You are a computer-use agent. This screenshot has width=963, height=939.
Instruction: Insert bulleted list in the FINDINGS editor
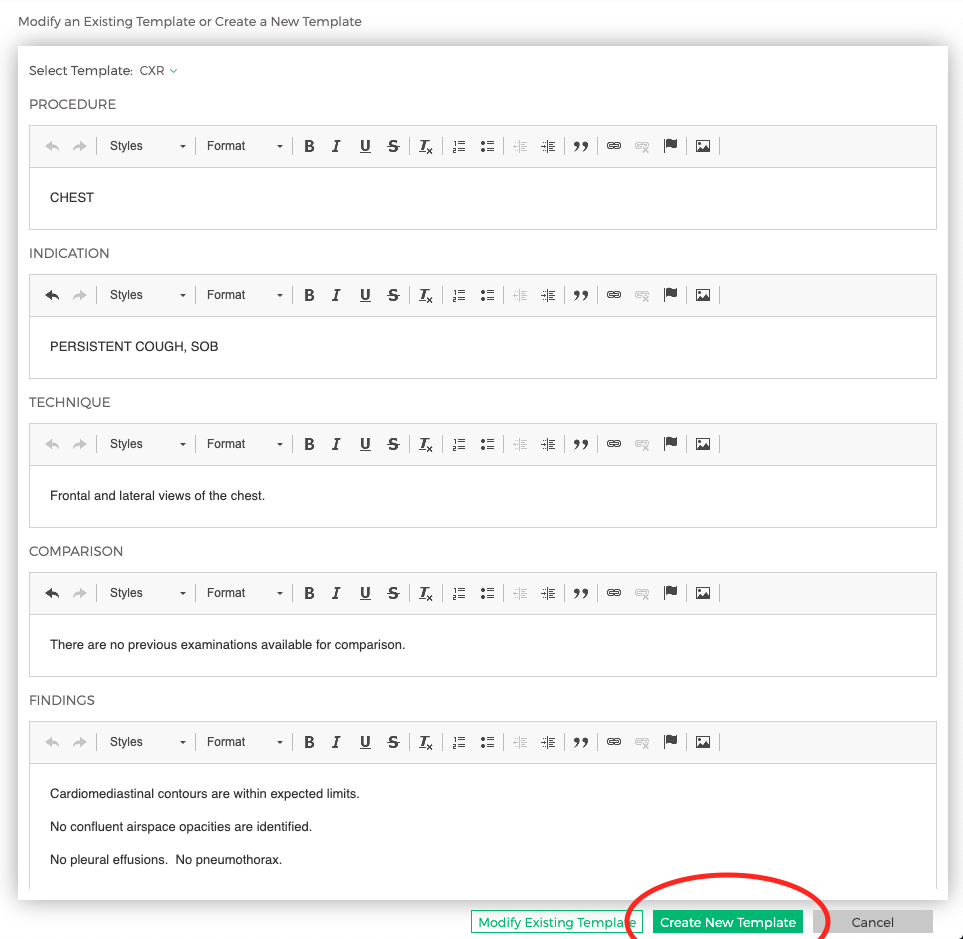[x=487, y=741]
